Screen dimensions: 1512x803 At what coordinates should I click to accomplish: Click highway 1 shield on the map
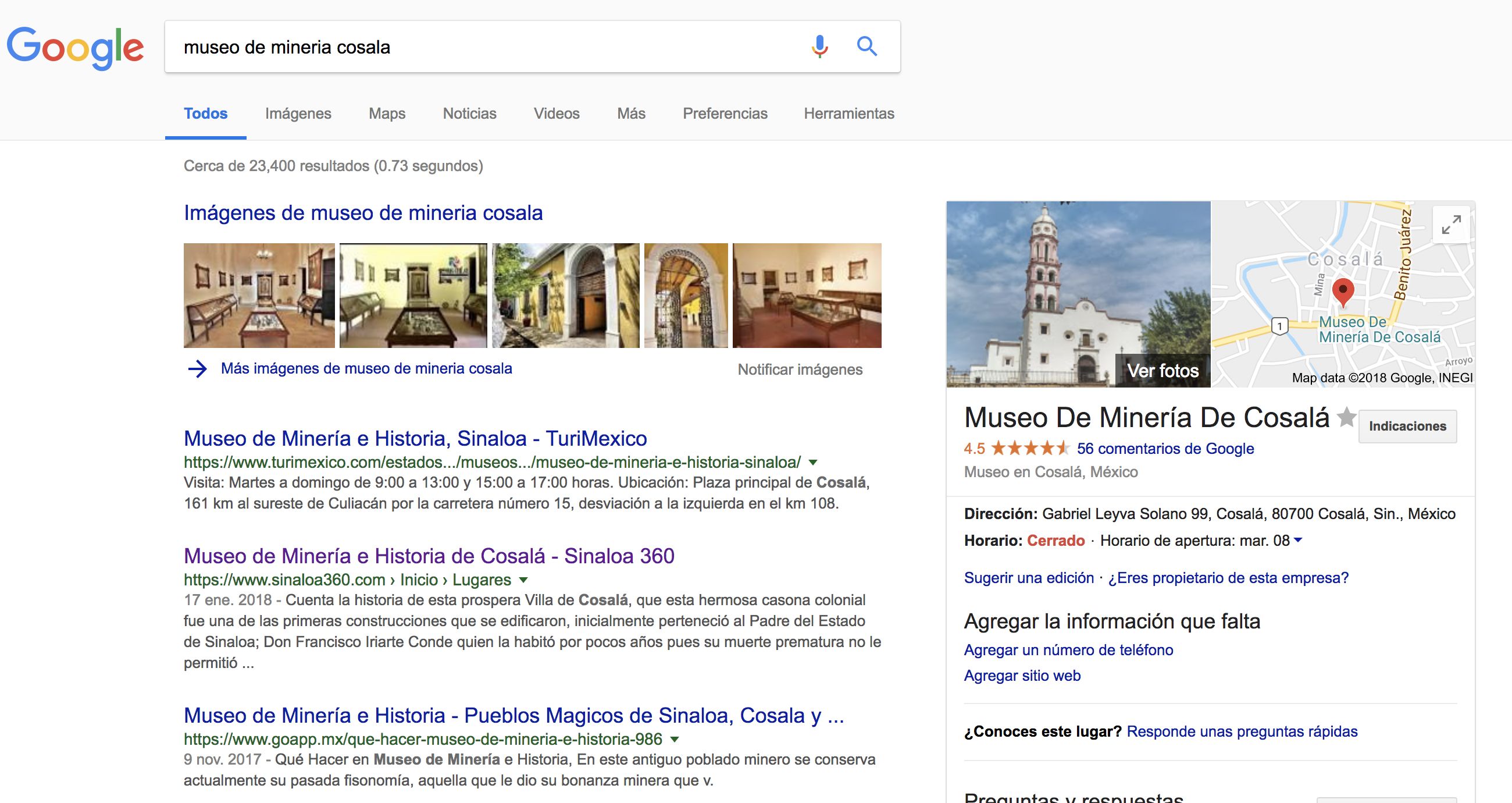tap(1279, 325)
